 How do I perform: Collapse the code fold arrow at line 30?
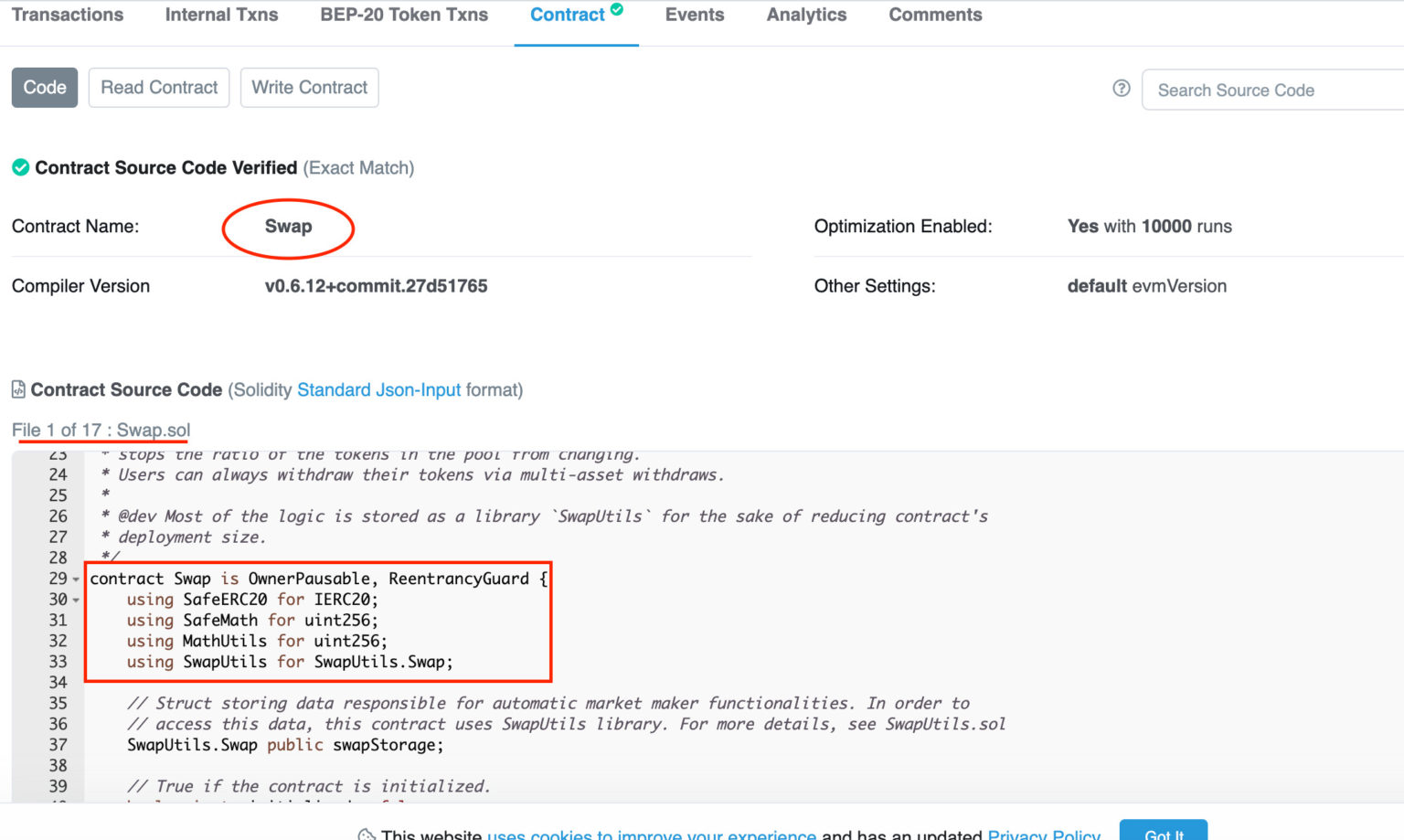pos(76,601)
